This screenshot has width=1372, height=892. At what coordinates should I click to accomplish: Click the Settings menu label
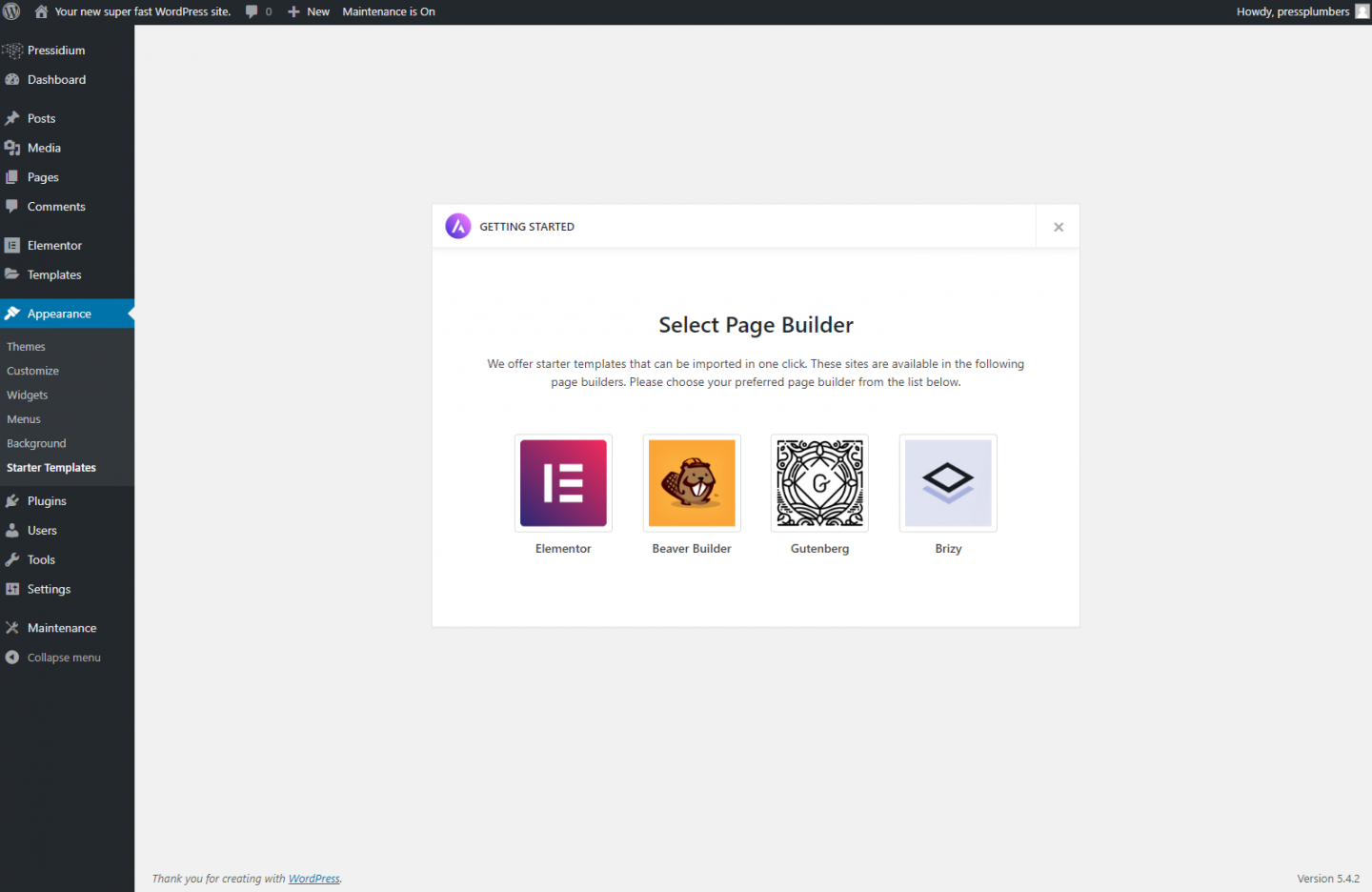(49, 589)
